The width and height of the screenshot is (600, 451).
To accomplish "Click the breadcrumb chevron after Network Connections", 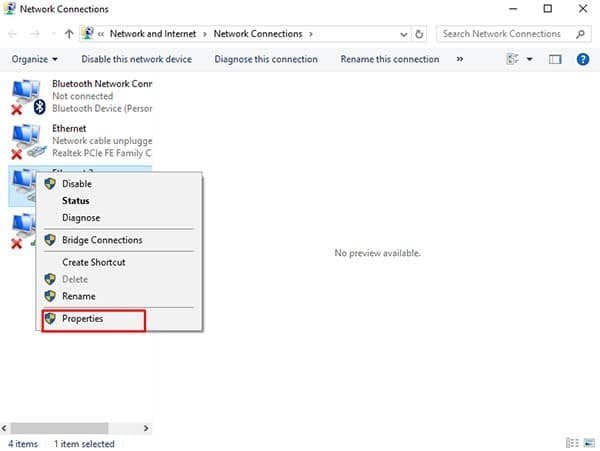I will pos(311,34).
